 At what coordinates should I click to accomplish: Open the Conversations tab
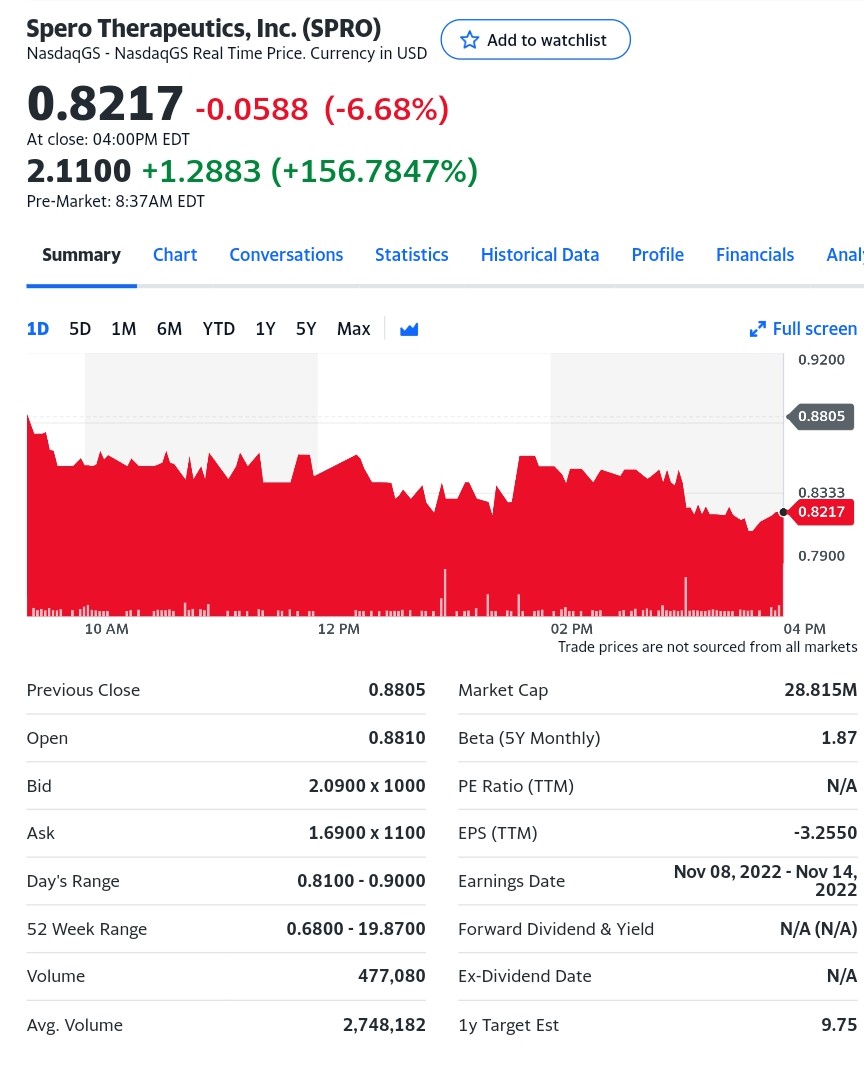[286, 255]
